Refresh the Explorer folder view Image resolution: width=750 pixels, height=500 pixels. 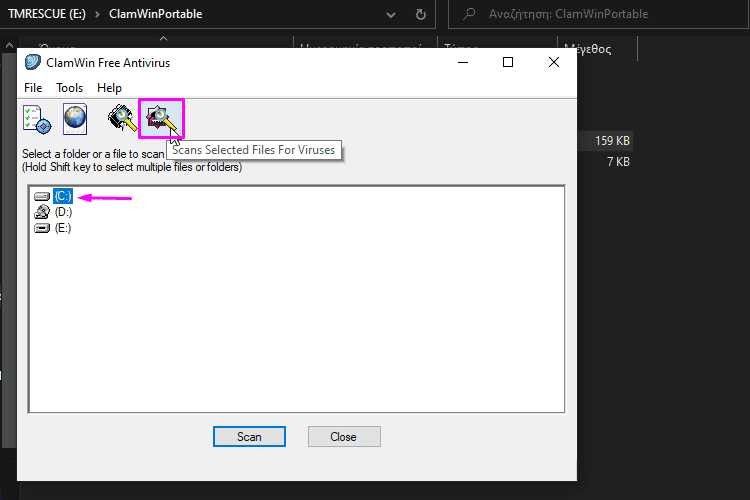pos(420,14)
